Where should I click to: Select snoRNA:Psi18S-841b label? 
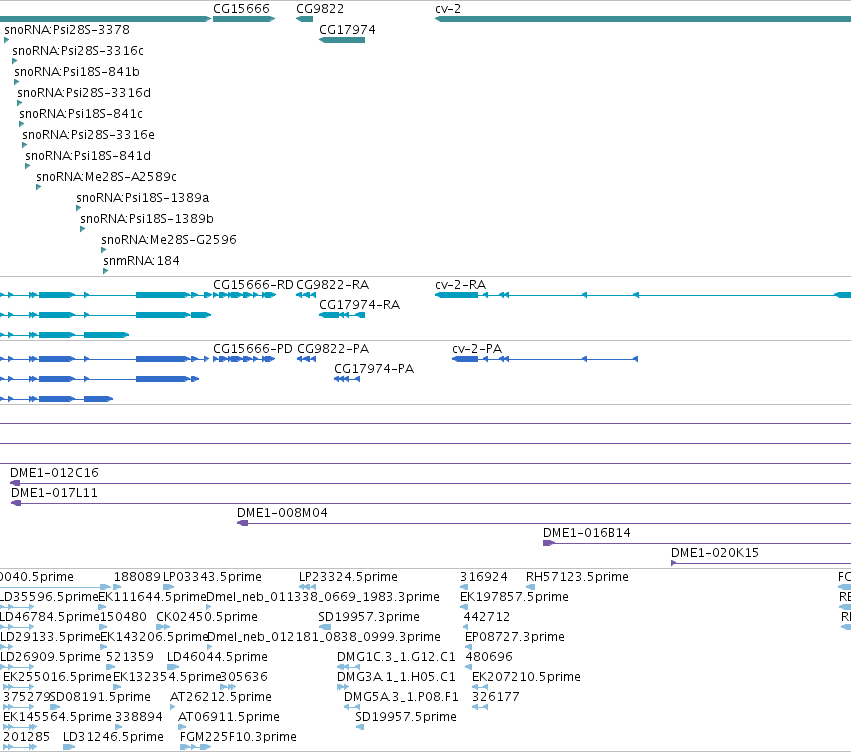(x=77, y=72)
